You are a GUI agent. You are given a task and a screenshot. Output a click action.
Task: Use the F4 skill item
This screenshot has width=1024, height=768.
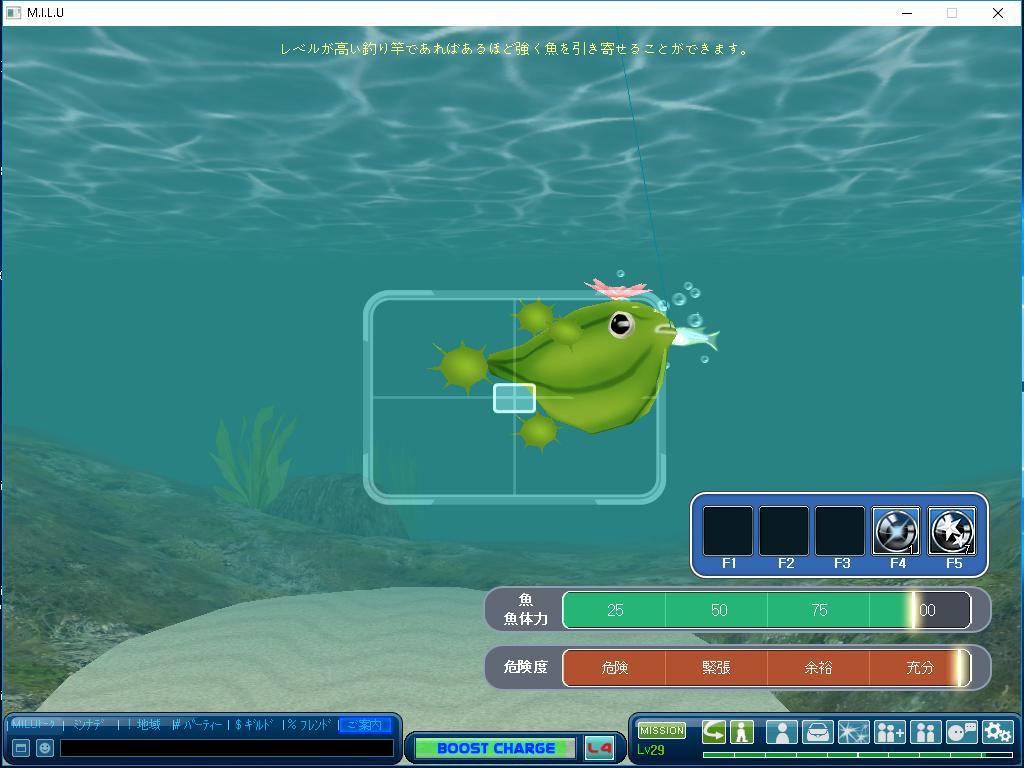pyautogui.click(x=896, y=531)
